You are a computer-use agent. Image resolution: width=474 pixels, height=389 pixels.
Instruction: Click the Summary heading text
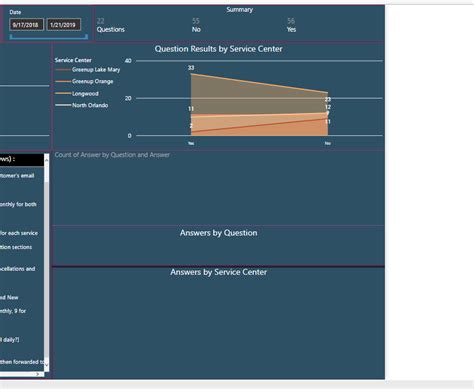(x=240, y=10)
